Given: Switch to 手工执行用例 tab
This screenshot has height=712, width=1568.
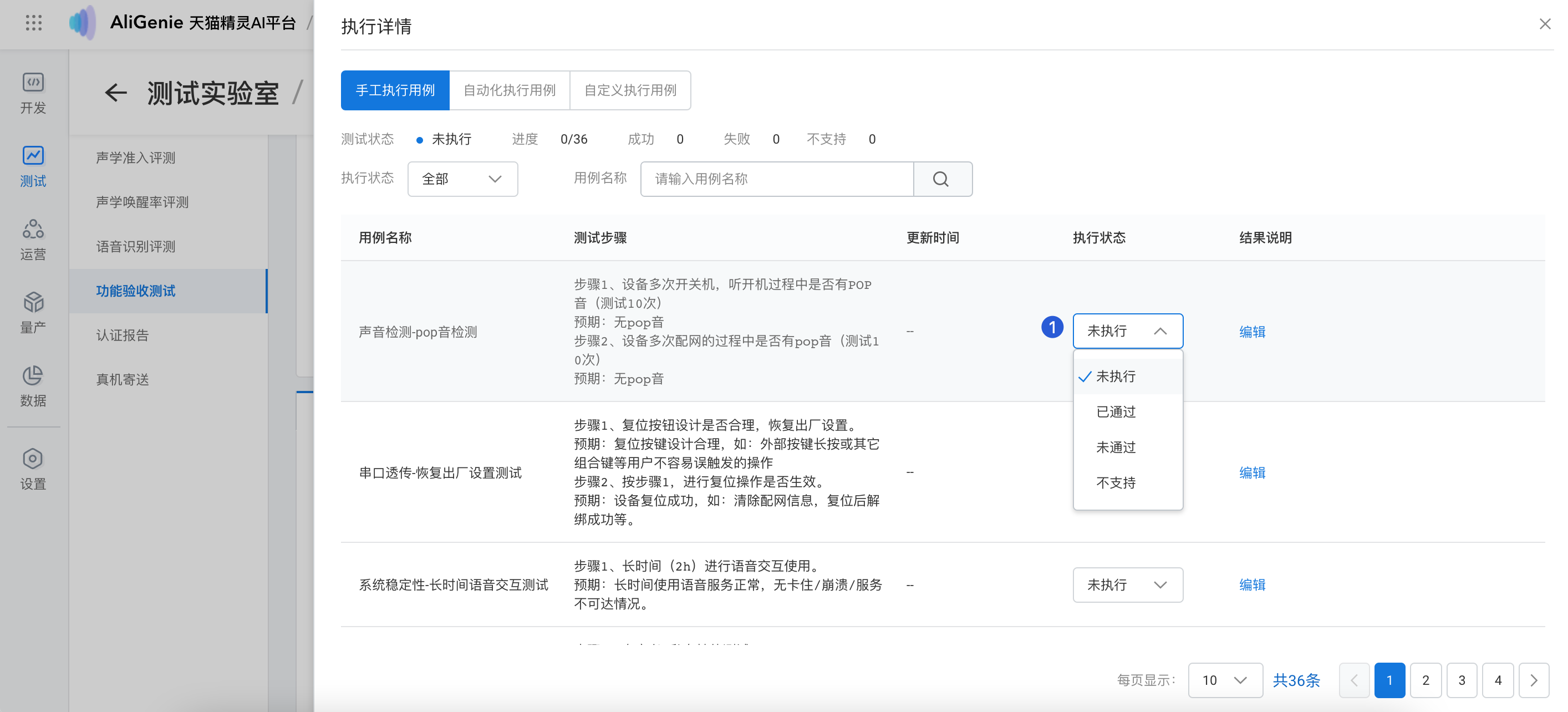Looking at the screenshot, I should [x=395, y=90].
